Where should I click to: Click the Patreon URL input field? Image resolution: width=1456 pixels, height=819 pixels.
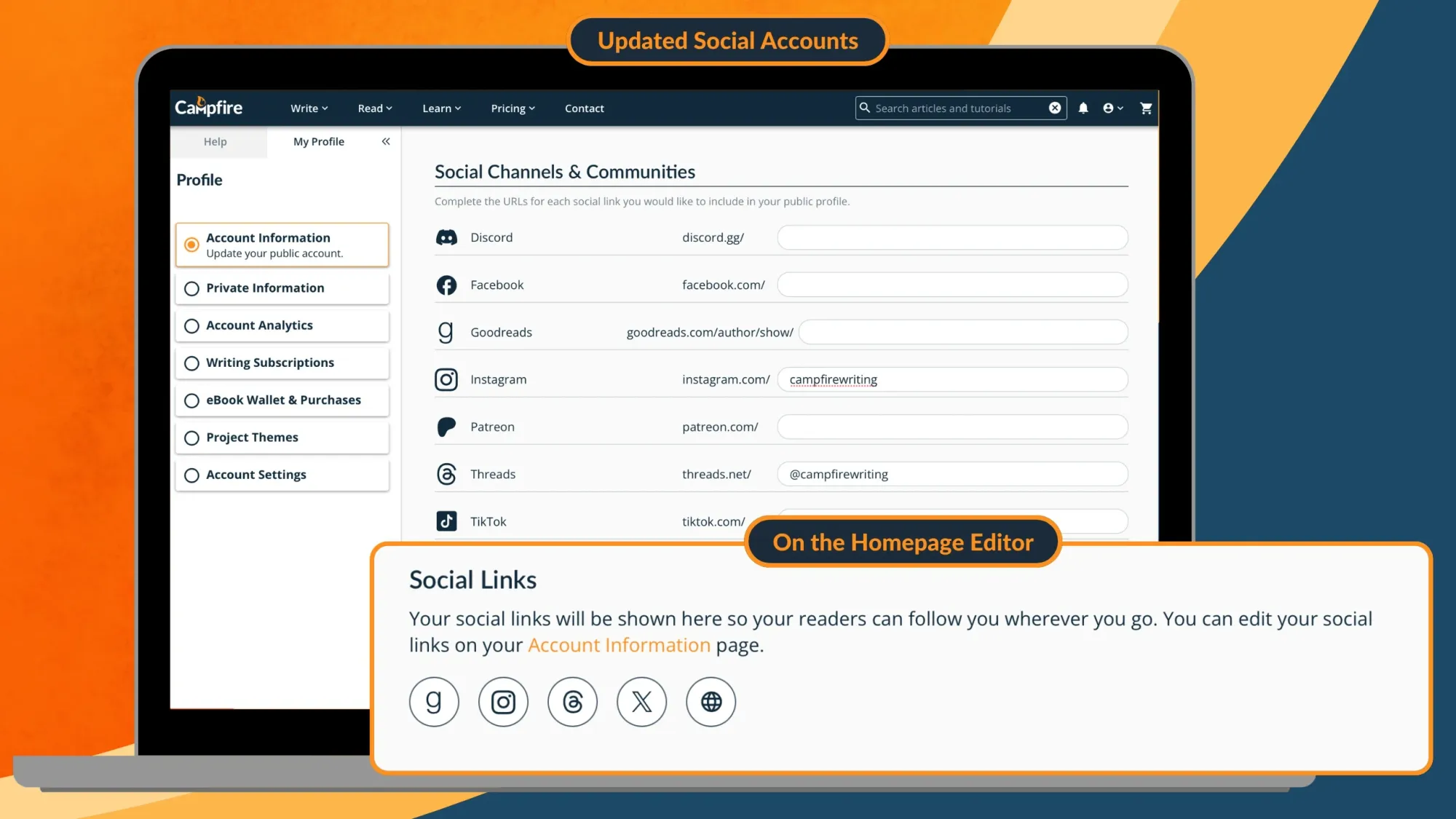952,427
